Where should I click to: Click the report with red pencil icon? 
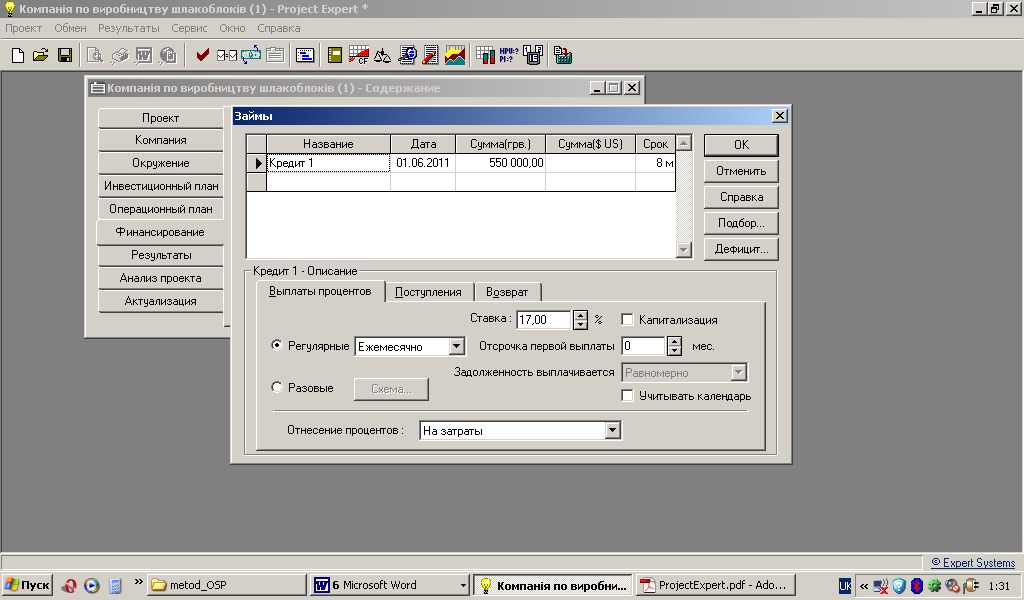click(x=430, y=55)
